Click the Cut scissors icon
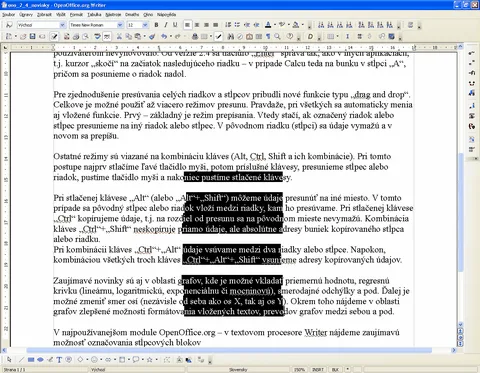Viewport: 480px width, 373px height. (x=119, y=36)
